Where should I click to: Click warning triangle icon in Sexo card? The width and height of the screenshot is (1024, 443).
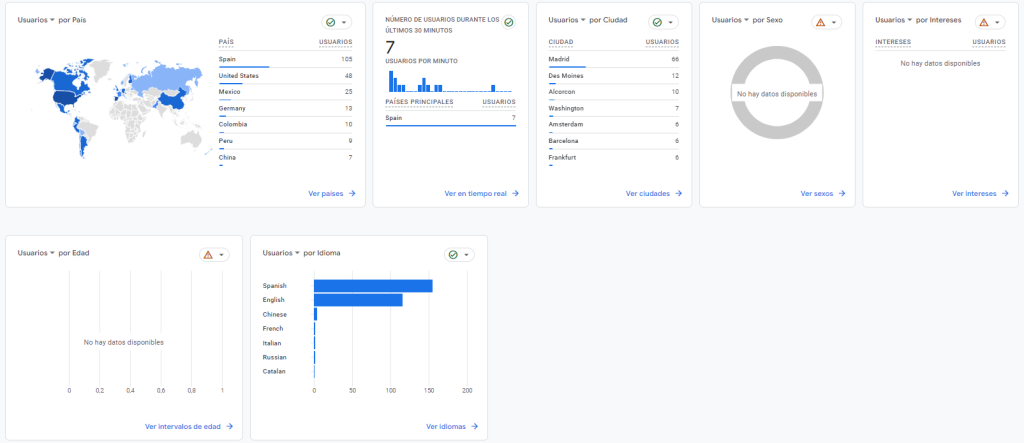click(820, 22)
